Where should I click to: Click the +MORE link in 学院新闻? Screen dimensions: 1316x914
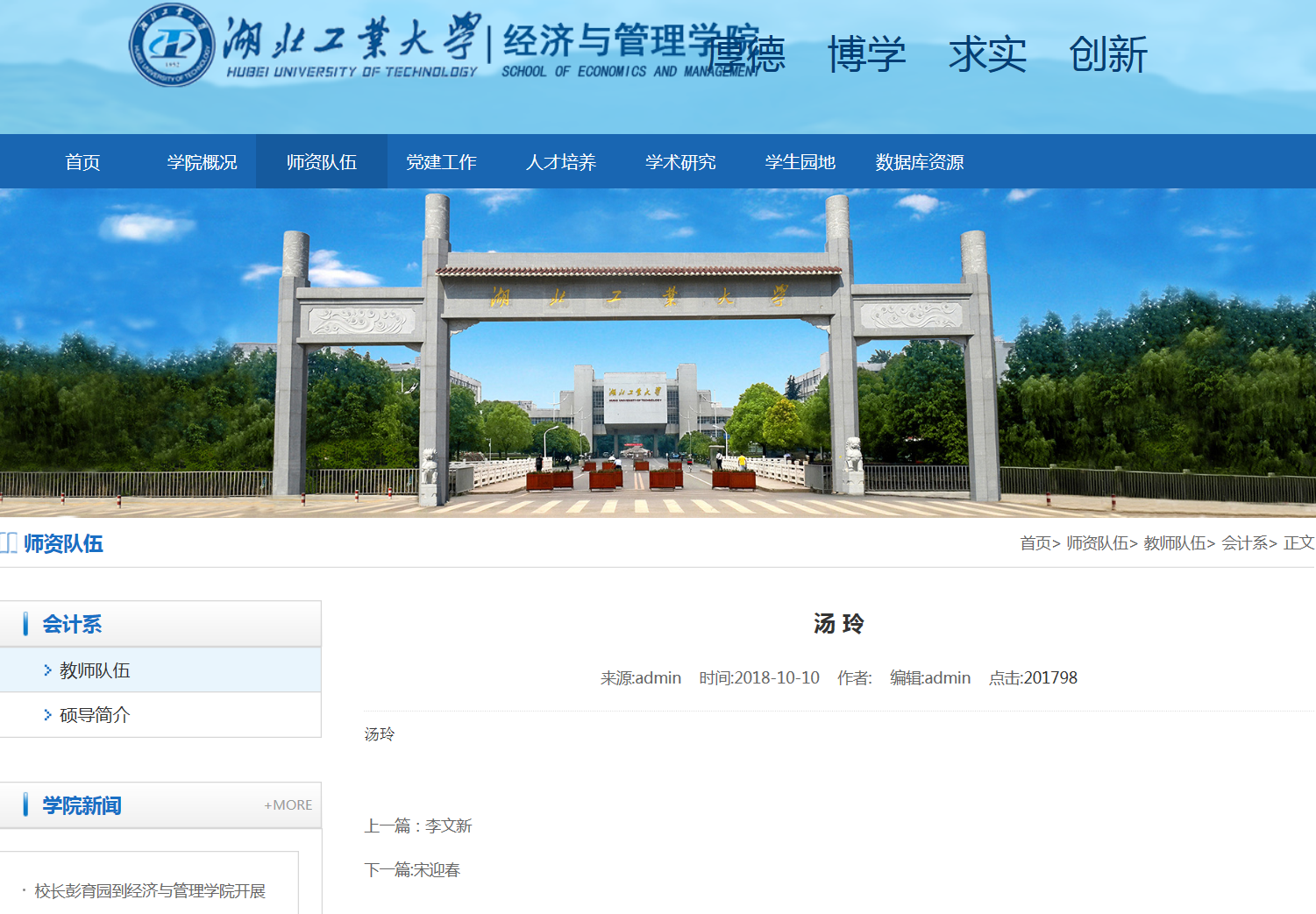tap(287, 804)
